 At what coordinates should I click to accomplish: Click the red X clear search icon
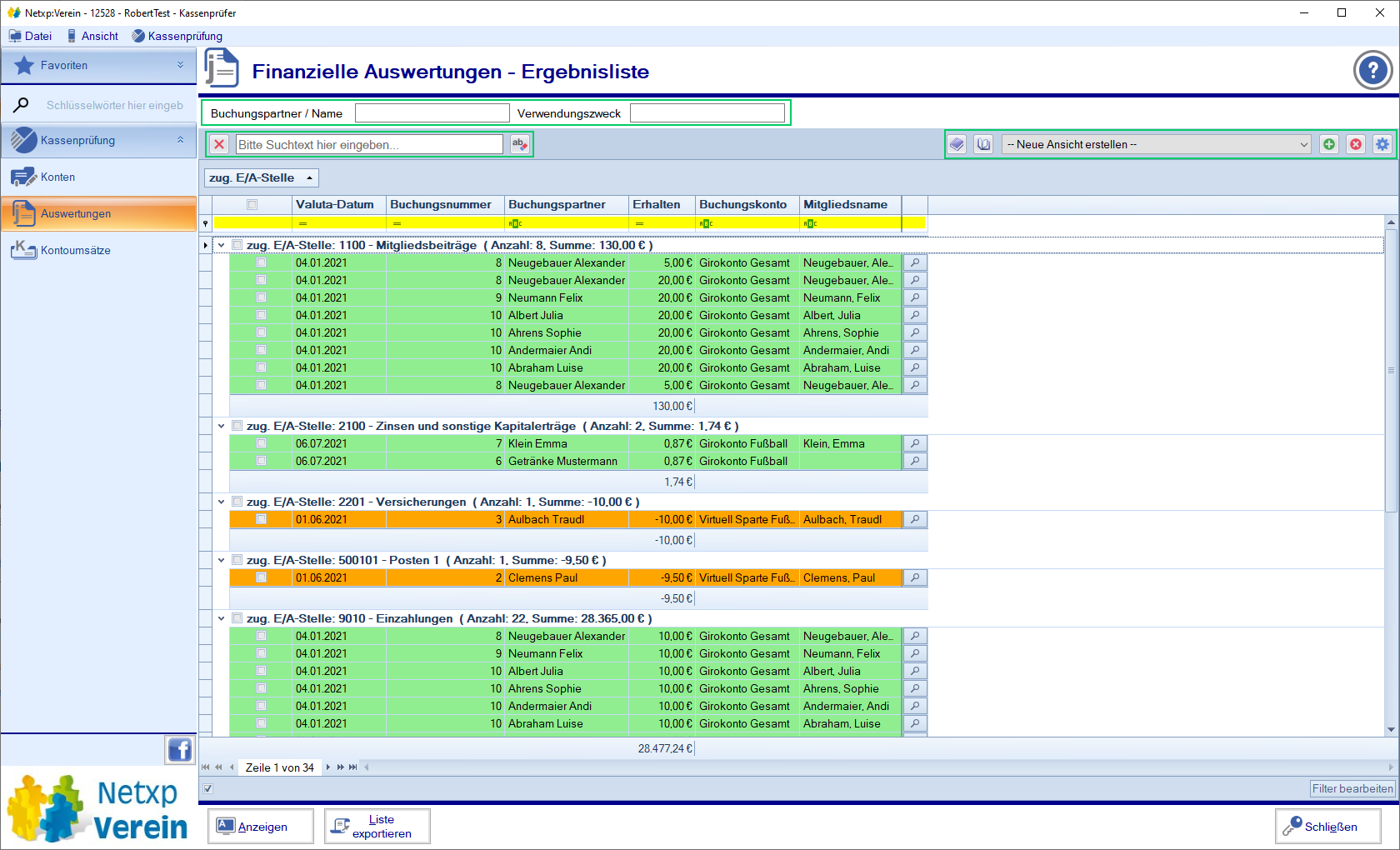point(219,144)
